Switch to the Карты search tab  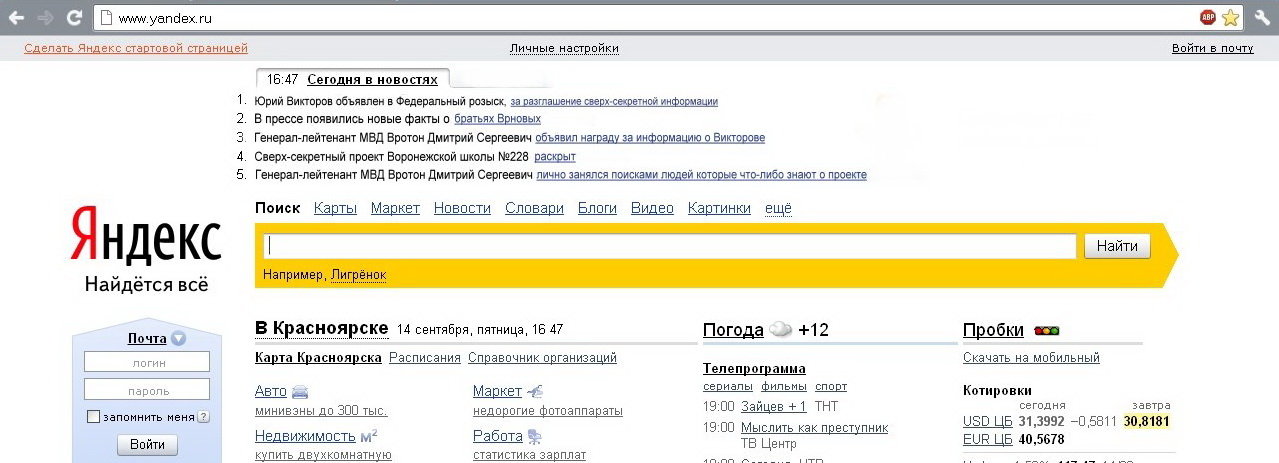335,208
